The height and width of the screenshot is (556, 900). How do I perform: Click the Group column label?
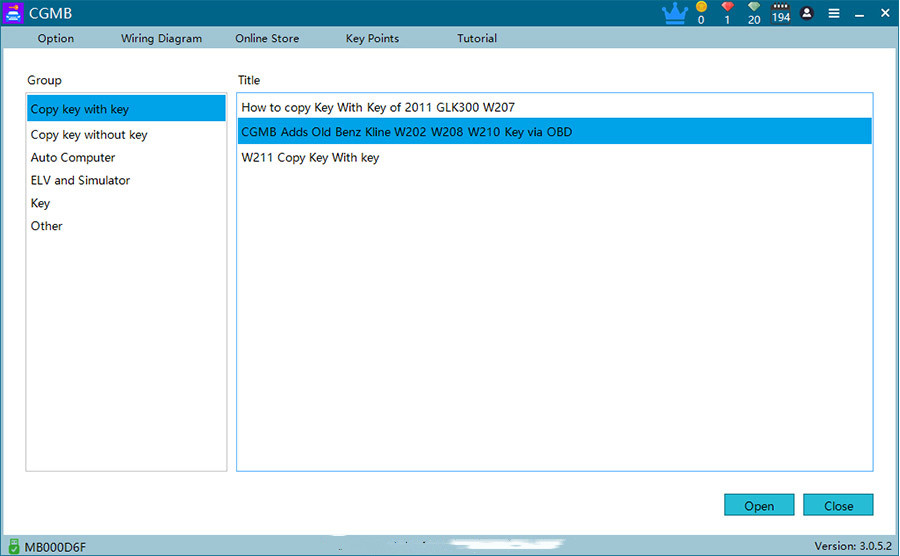(44, 80)
